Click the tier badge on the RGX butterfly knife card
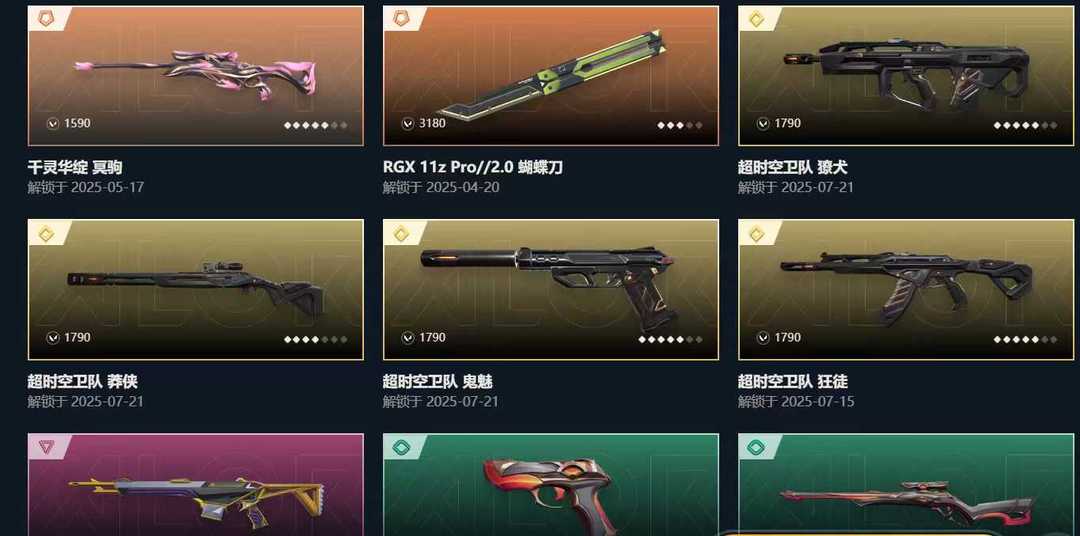This screenshot has width=1080, height=536. [x=402, y=18]
